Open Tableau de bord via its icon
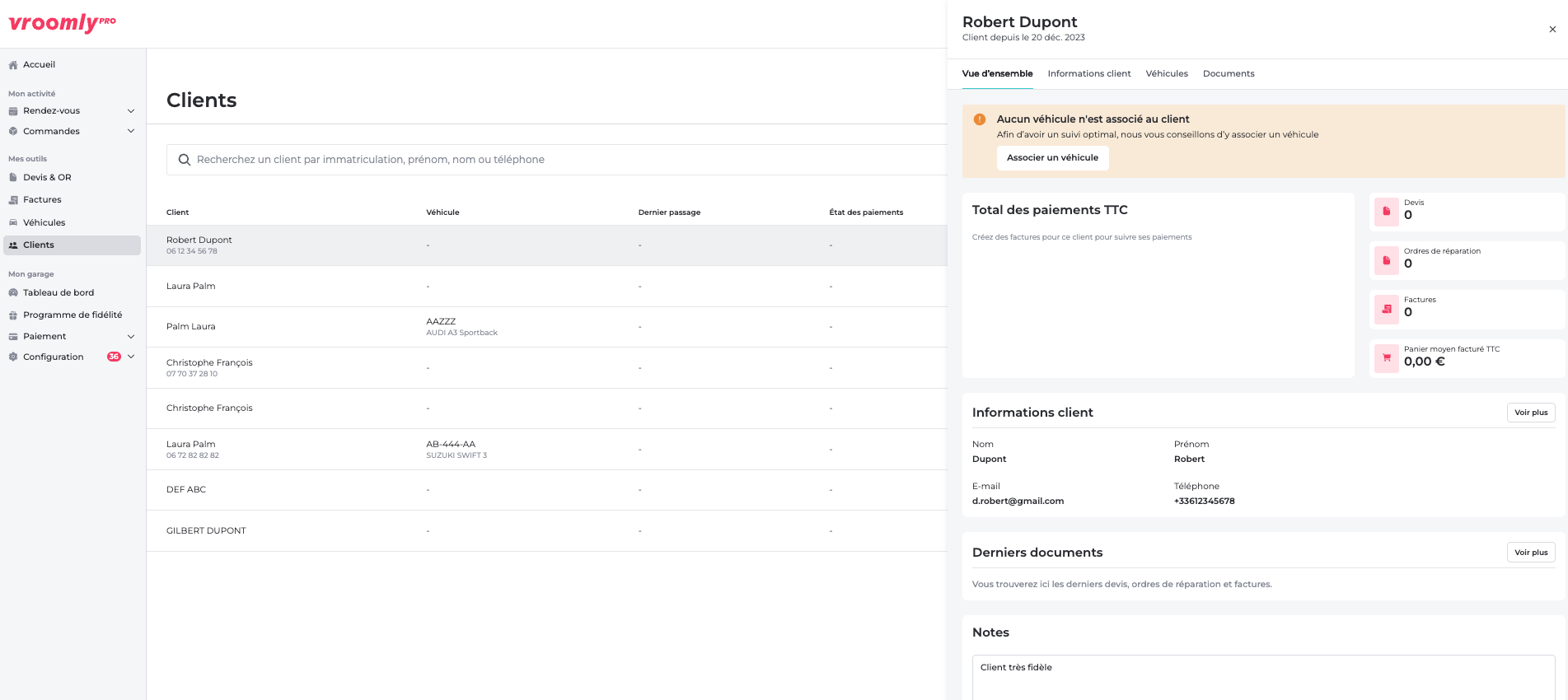This screenshot has height=700, width=1568. tap(13, 293)
